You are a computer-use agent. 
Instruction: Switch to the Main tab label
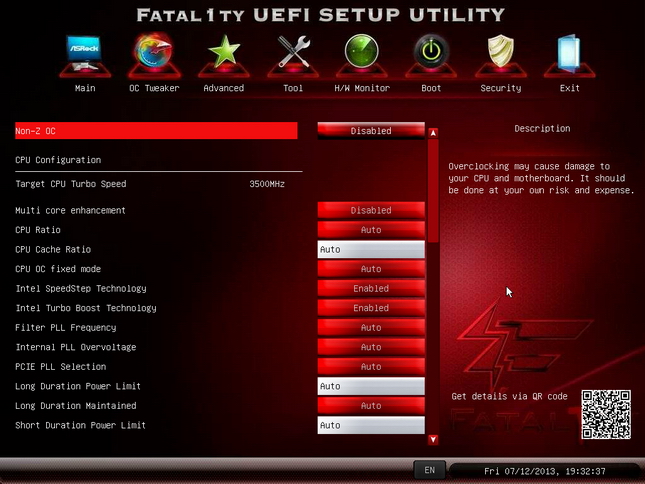(85, 88)
